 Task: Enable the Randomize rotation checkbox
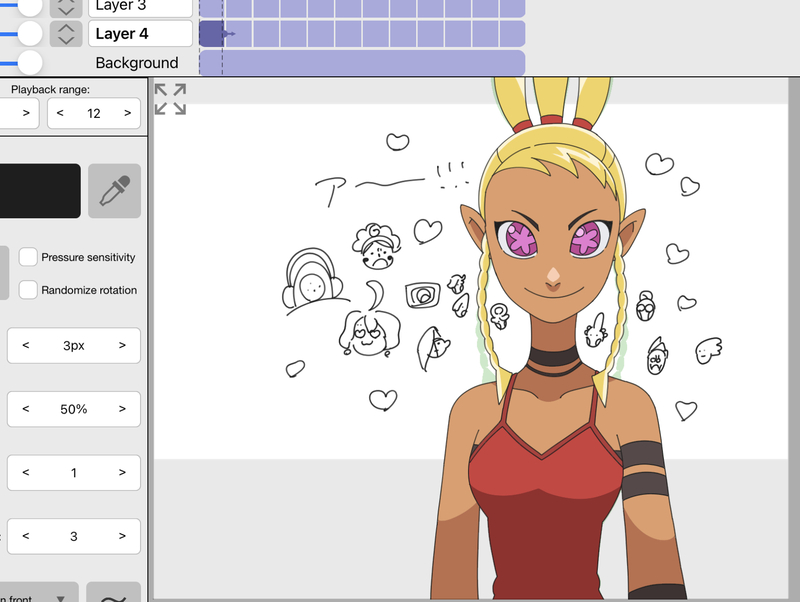(28, 290)
